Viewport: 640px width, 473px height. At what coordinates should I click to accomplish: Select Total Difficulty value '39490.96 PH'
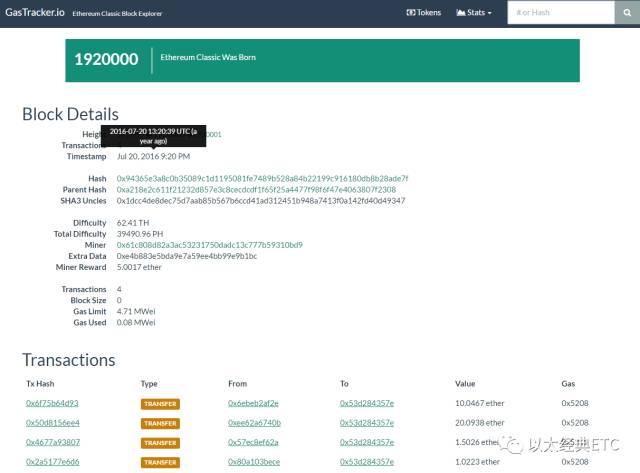[x=140, y=234]
